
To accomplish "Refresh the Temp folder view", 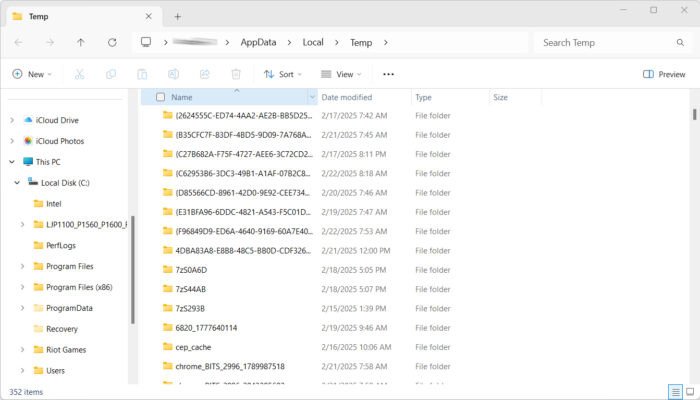I will [x=112, y=42].
